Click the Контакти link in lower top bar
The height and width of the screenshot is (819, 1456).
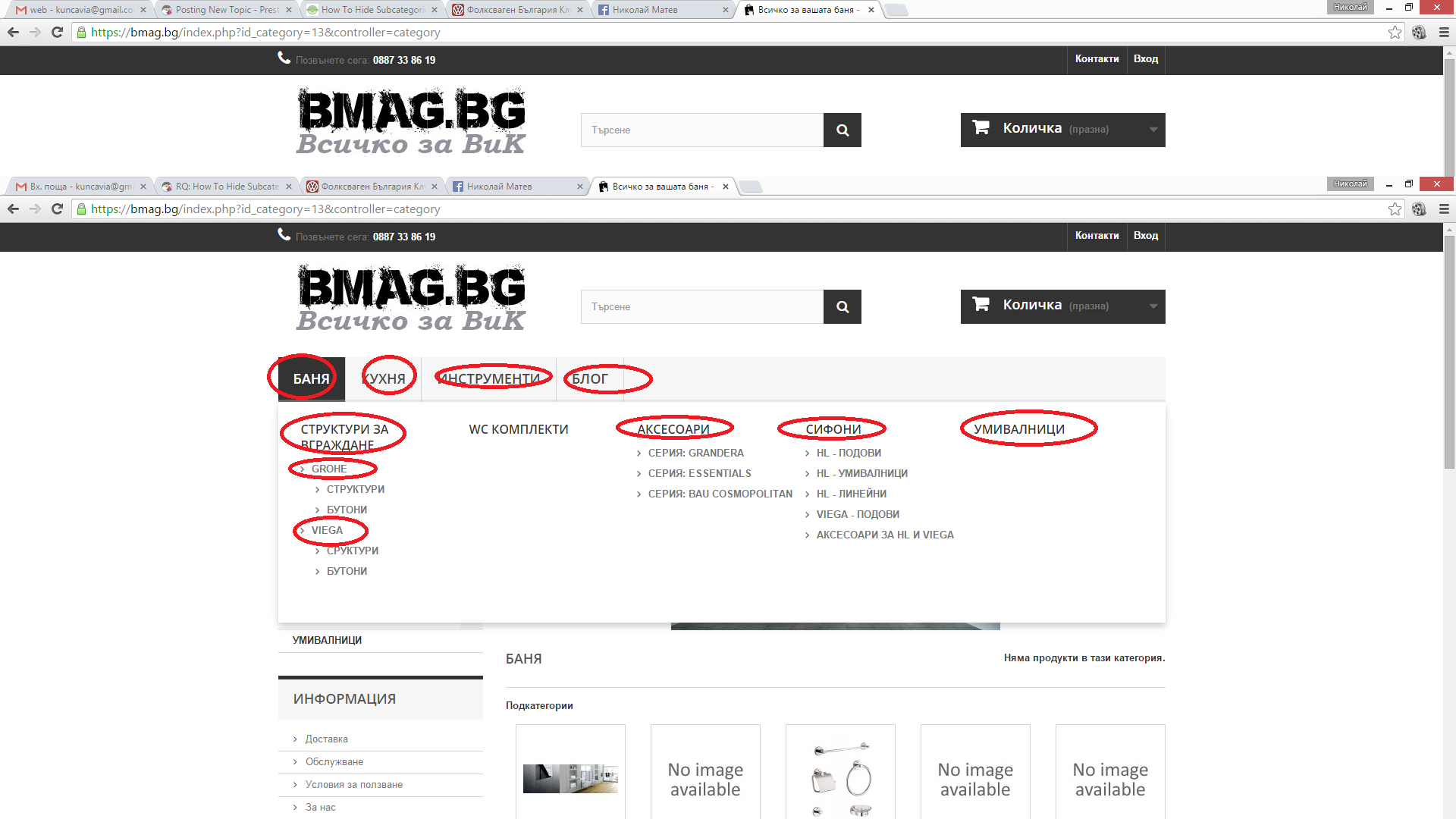click(1097, 236)
